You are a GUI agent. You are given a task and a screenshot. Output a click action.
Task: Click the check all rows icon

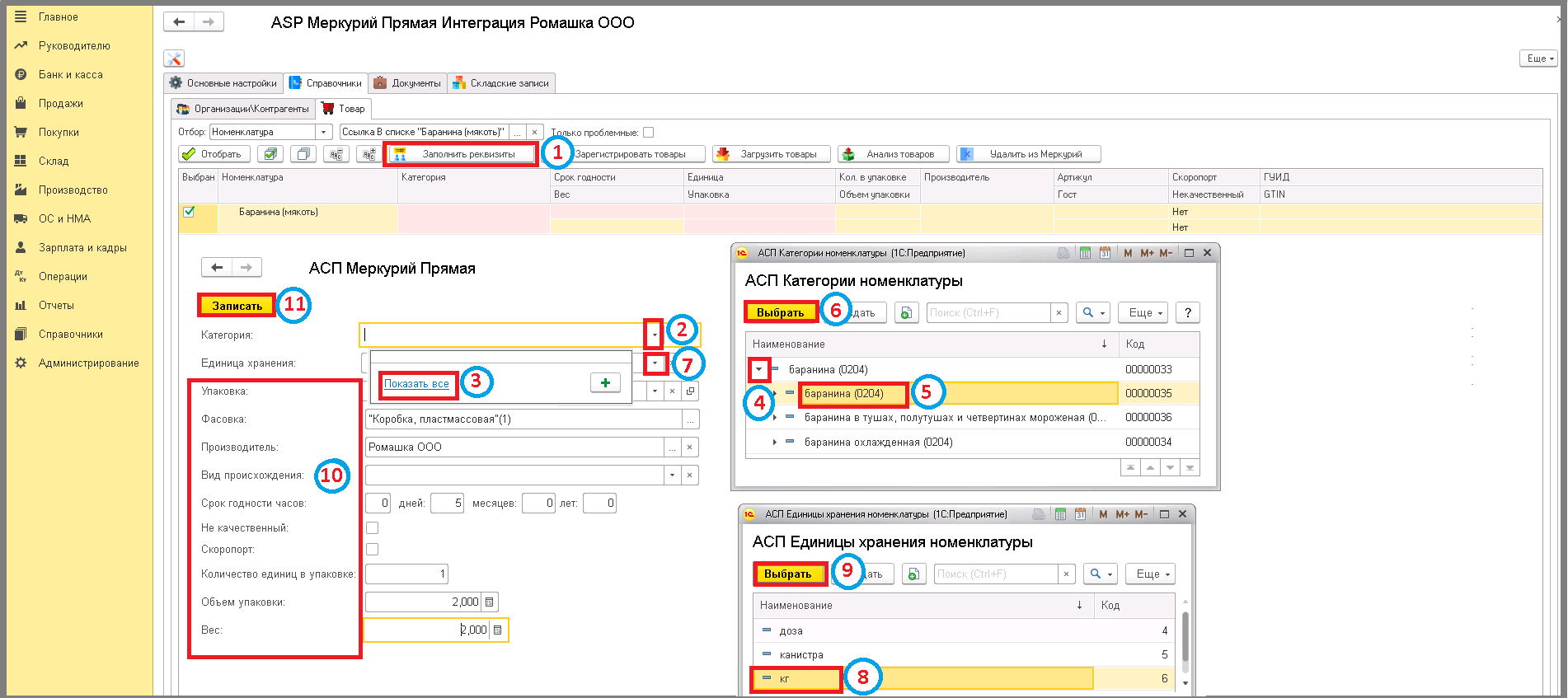coord(270,154)
